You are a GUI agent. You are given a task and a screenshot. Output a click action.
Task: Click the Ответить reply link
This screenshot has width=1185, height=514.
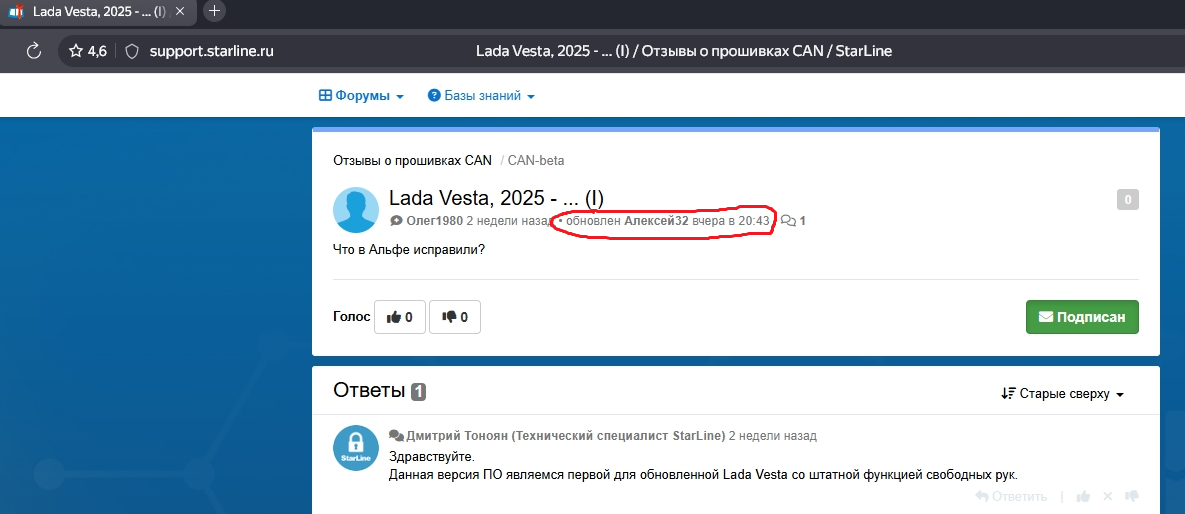(1011, 497)
